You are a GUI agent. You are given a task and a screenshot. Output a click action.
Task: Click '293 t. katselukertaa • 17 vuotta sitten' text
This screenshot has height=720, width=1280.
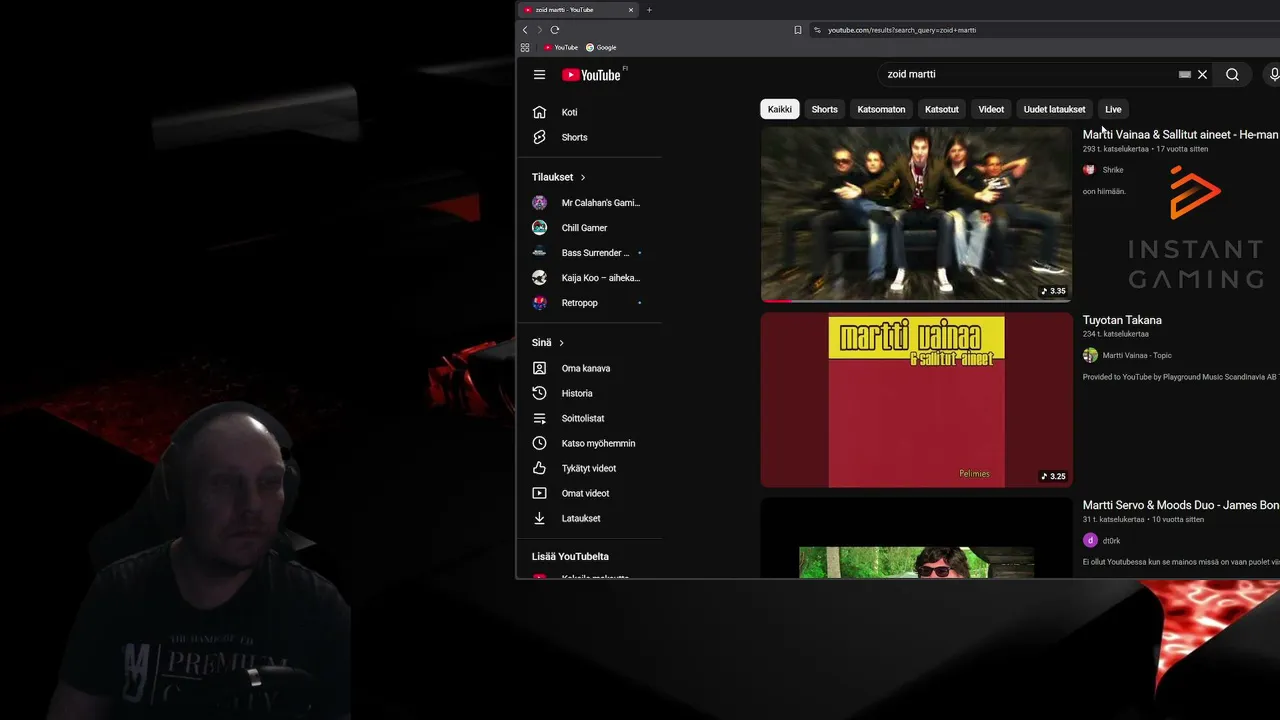pos(1145,149)
